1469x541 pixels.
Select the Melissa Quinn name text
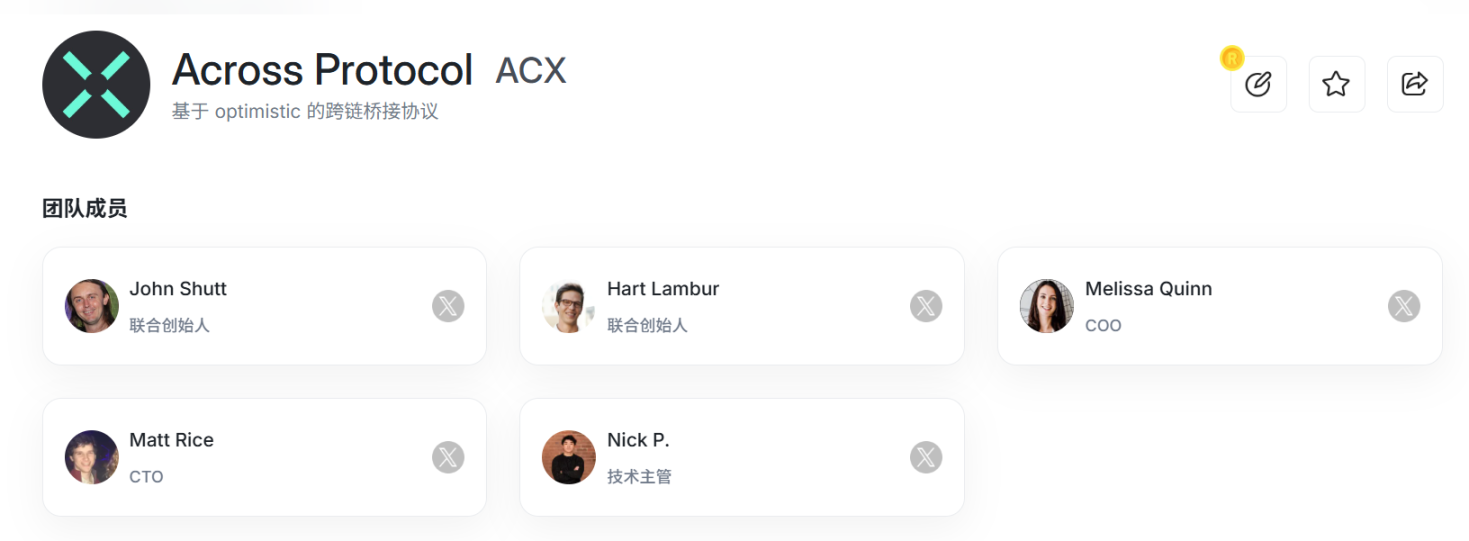[x=1148, y=289]
